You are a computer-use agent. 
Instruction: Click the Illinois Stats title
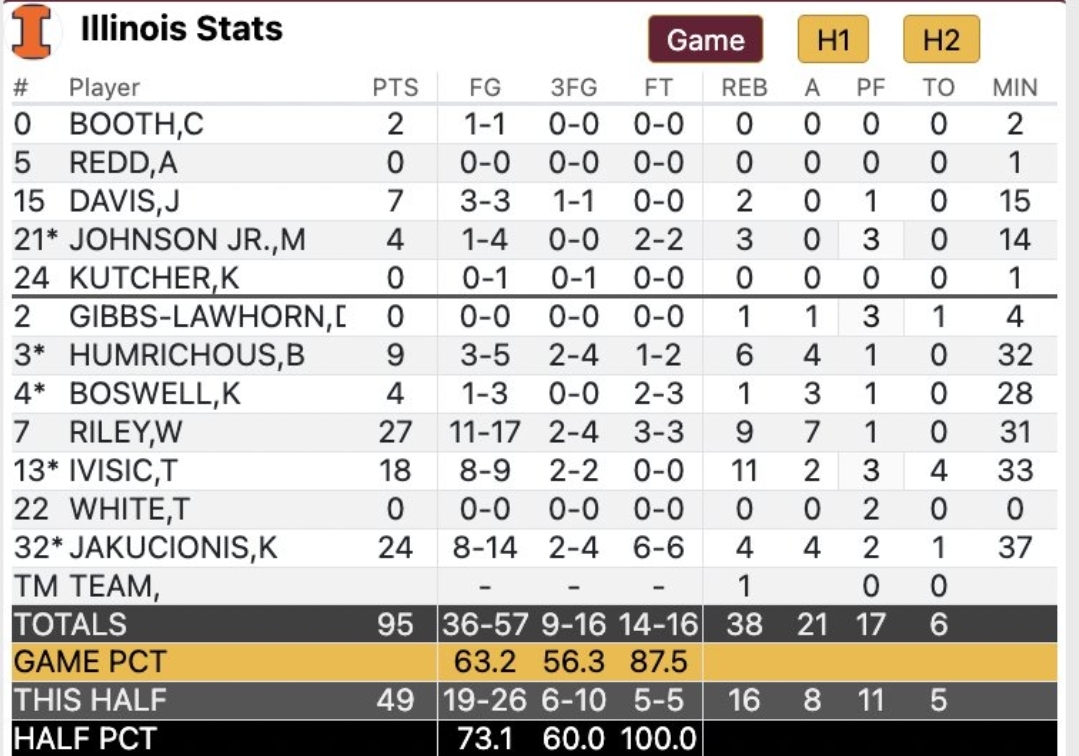coord(182,29)
